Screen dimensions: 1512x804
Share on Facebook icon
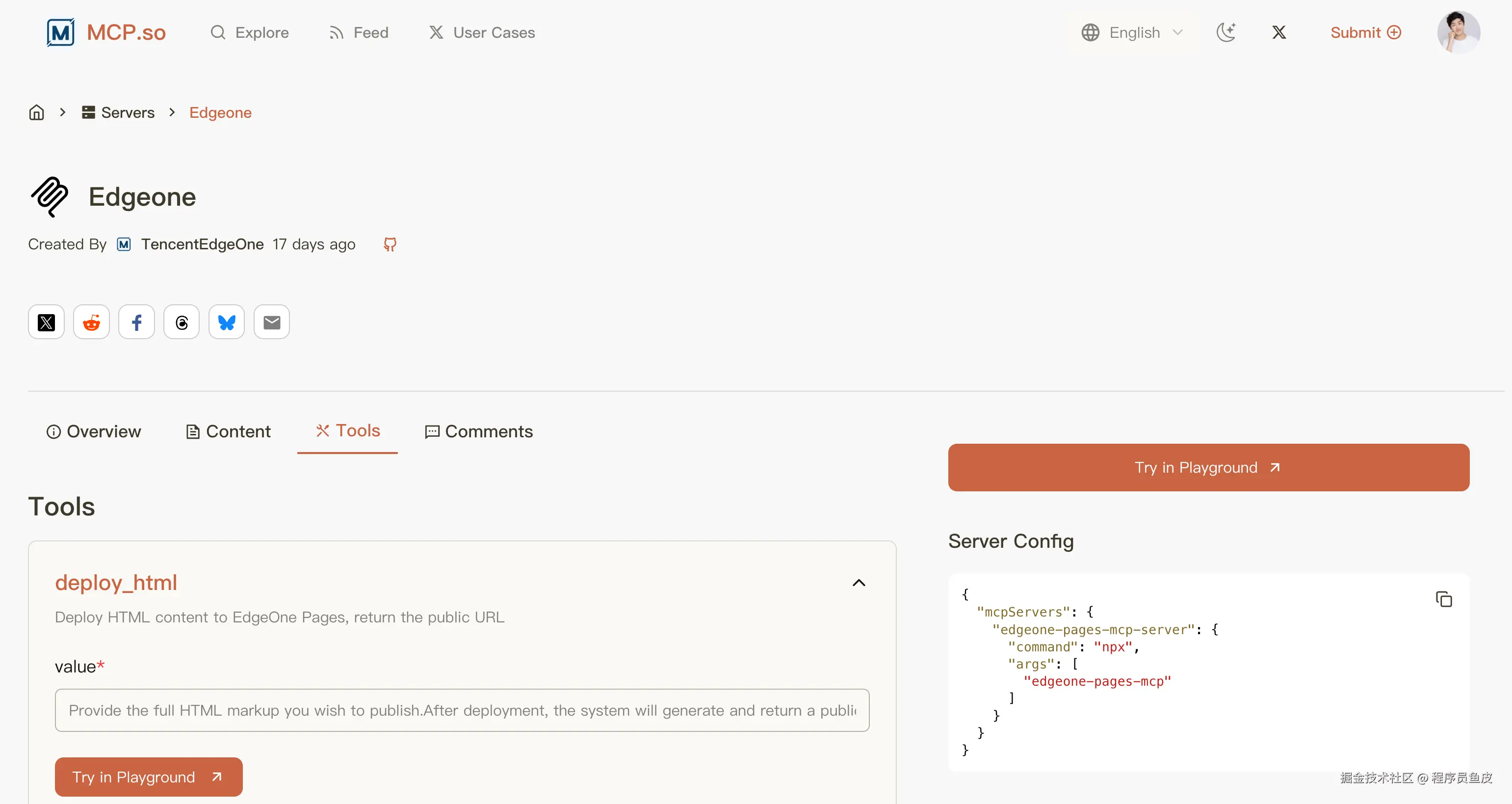tap(136, 322)
